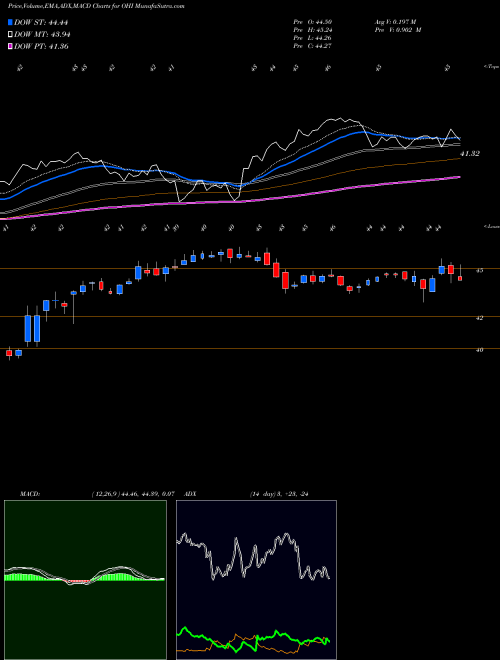
Task: Click the MACD: panel title
Action: click(29, 494)
